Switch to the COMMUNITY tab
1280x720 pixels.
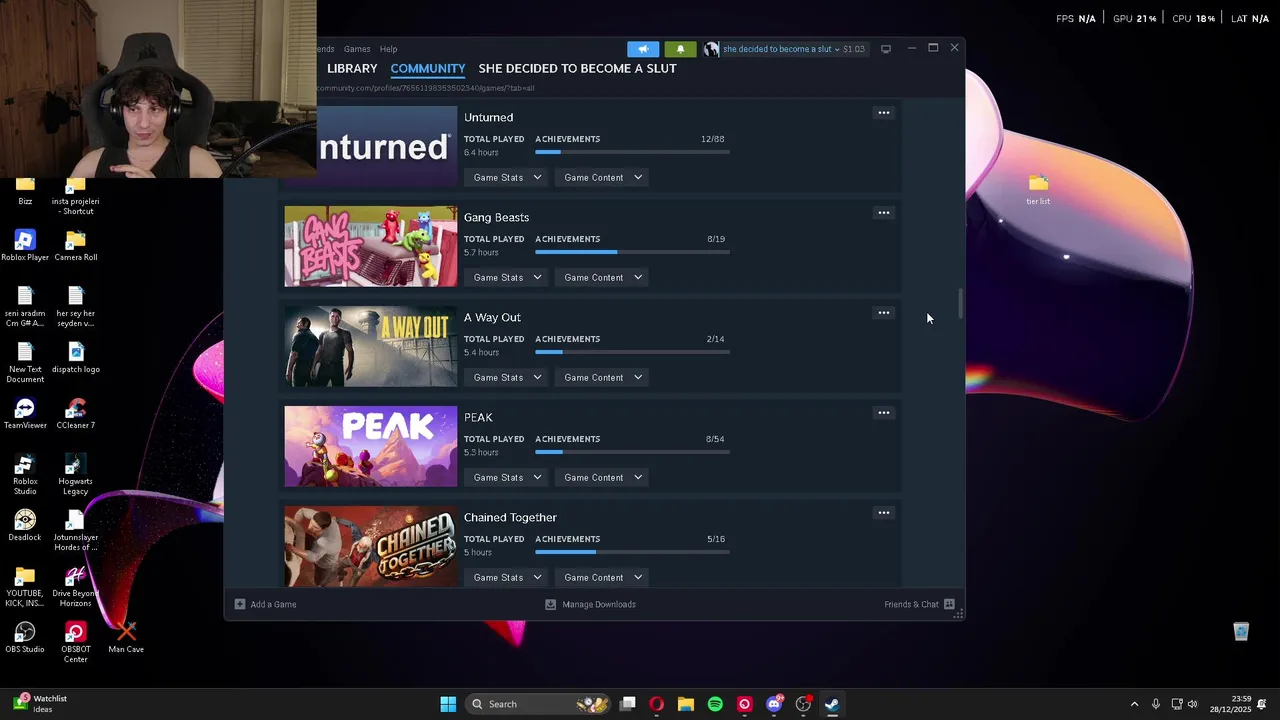[x=428, y=68]
